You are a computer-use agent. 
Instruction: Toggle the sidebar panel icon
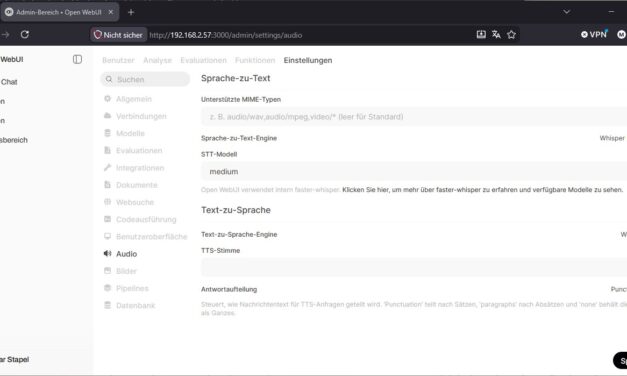pos(77,60)
